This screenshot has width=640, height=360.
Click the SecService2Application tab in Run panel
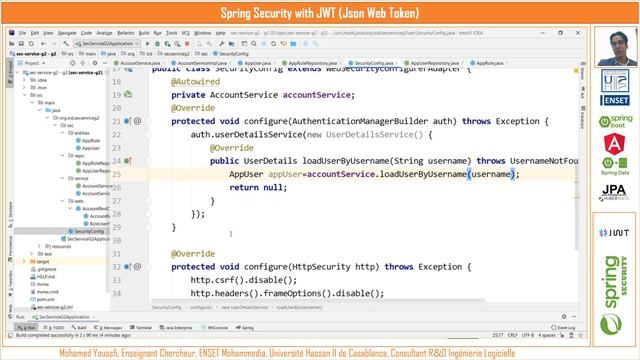pos(64,317)
